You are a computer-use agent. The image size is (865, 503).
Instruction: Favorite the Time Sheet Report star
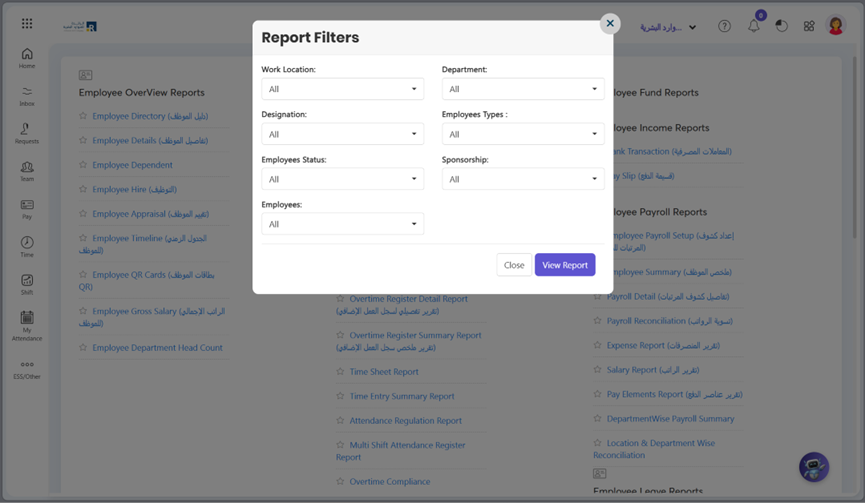coord(341,372)
